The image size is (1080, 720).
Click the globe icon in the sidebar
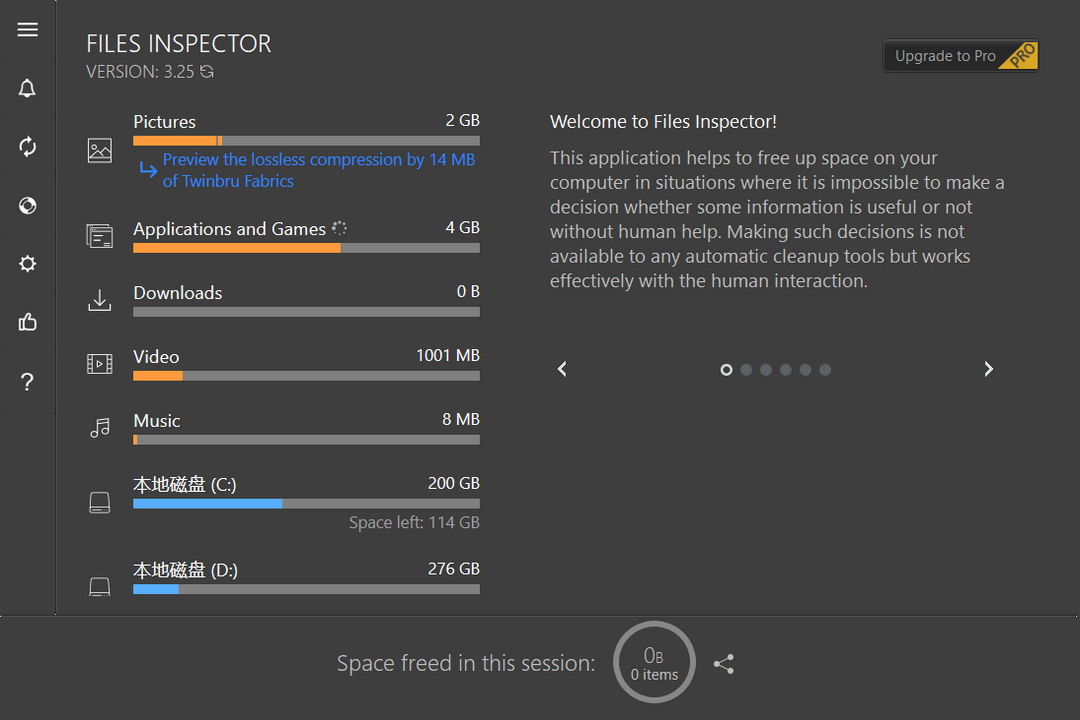tap(28, 206)
